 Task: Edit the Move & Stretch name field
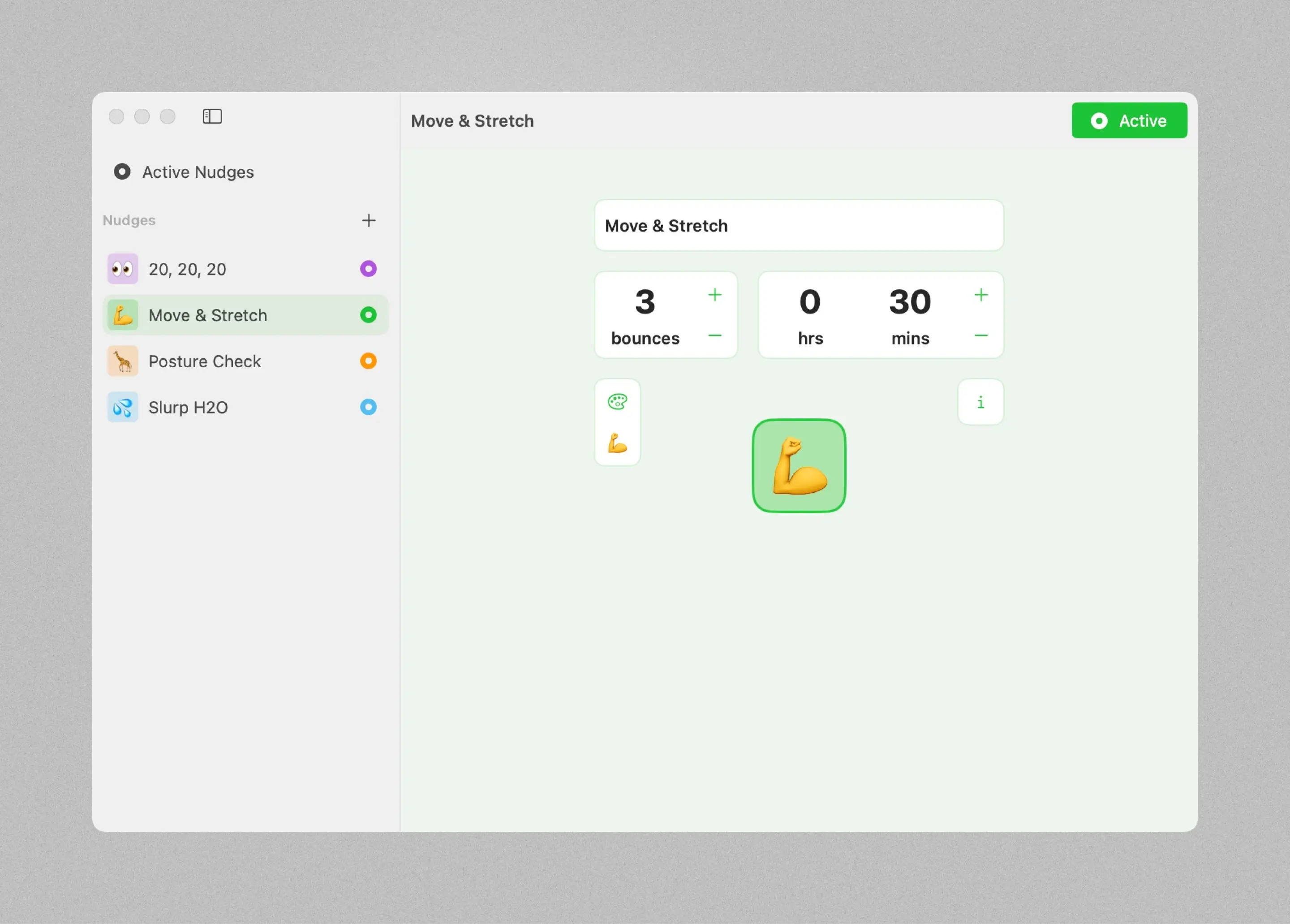(799, 226)
